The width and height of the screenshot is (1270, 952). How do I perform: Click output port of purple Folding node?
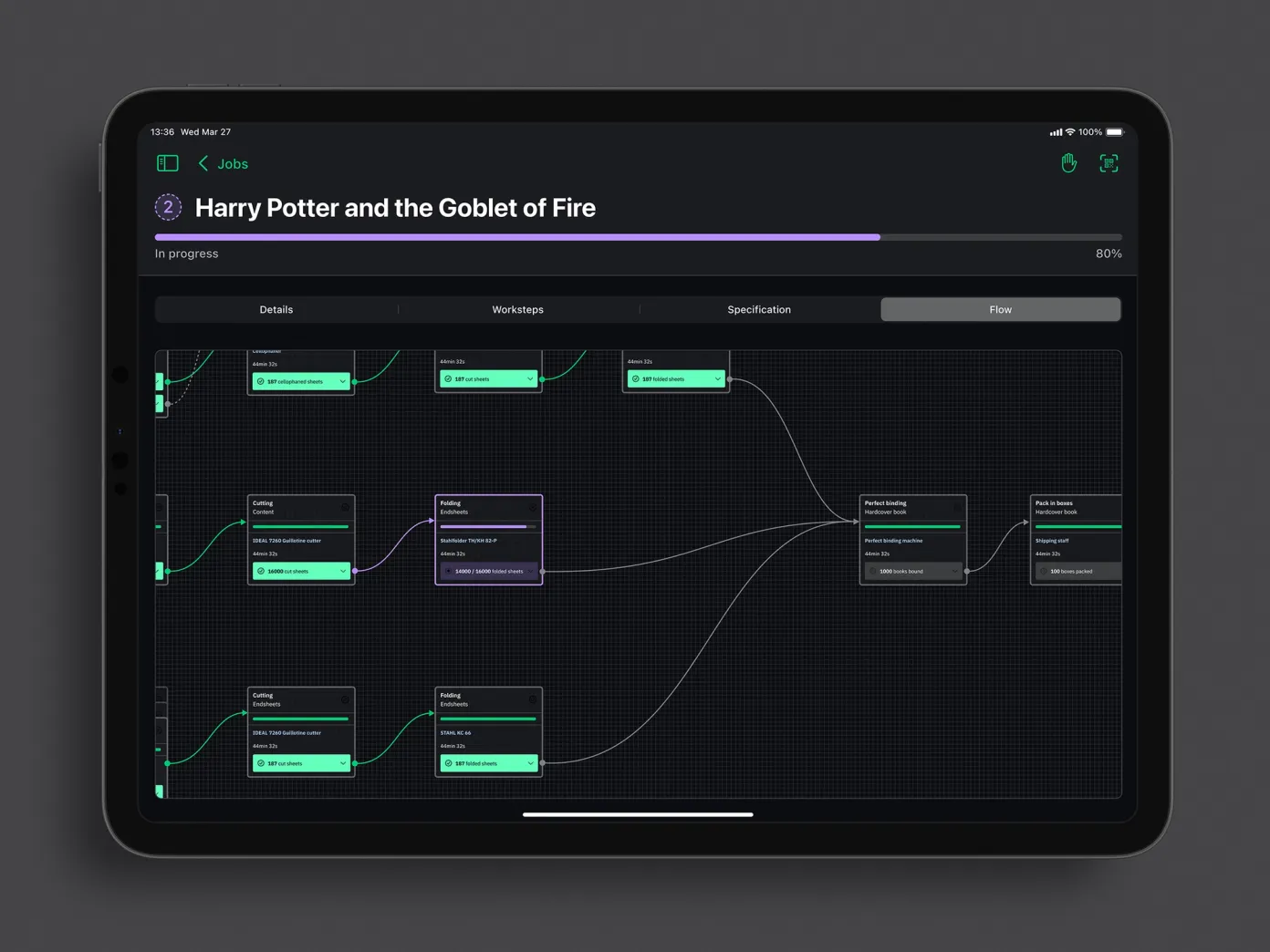point(543,571)
